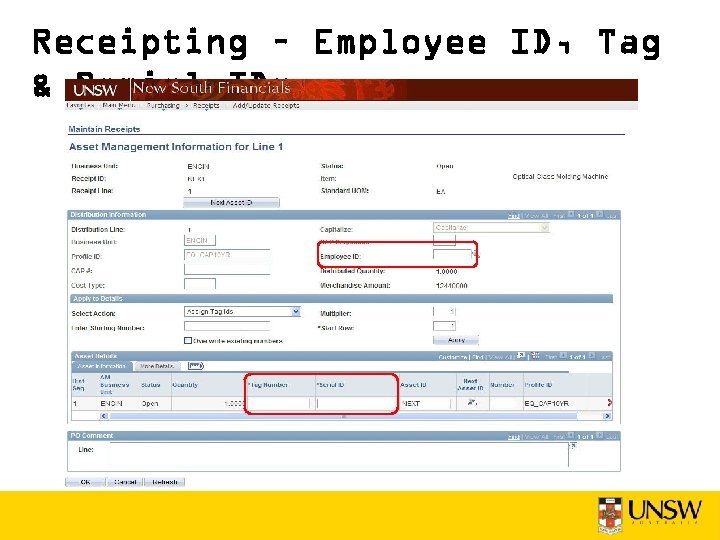
Task: Click the grid scrollbar right arrow
Action: click(x=607, y=416)
